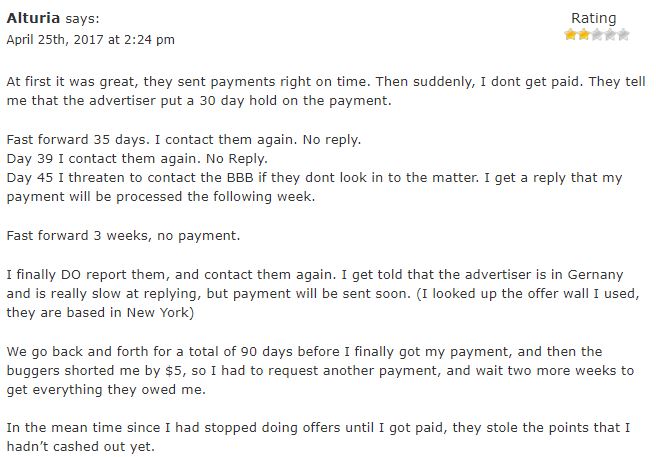This screenshot has height=457, width=656.
Task: Click the "In the mean time" paragraph
Action: (318, 437)
